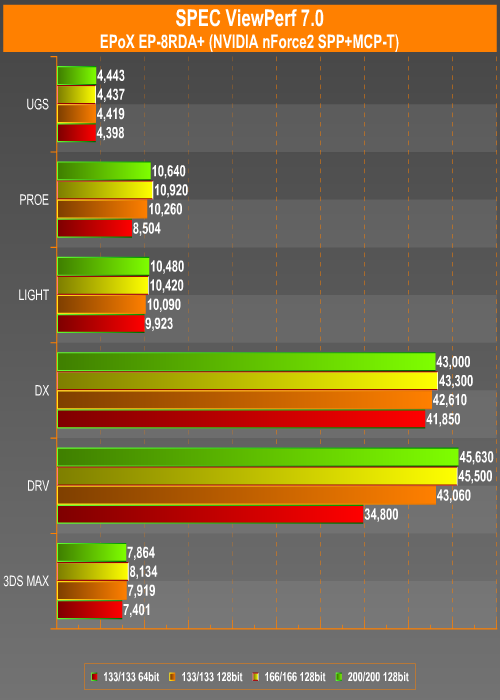Click the DRV orange bar valued 43,060
This screenshot has width=500, height=700.
click(247, 496)
